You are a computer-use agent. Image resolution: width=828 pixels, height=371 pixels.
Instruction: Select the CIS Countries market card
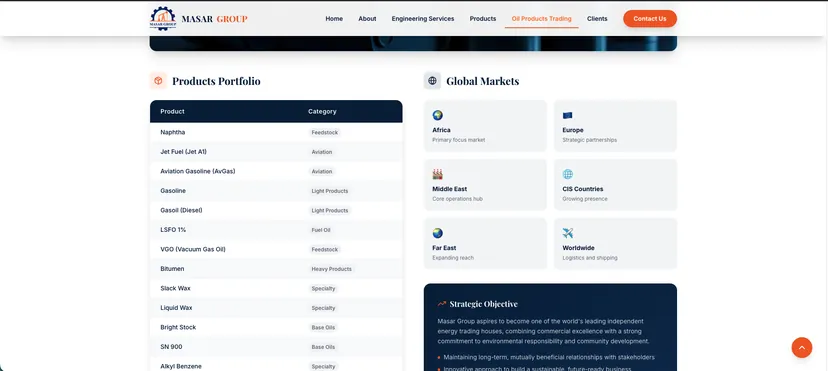[x=615, y=185]
